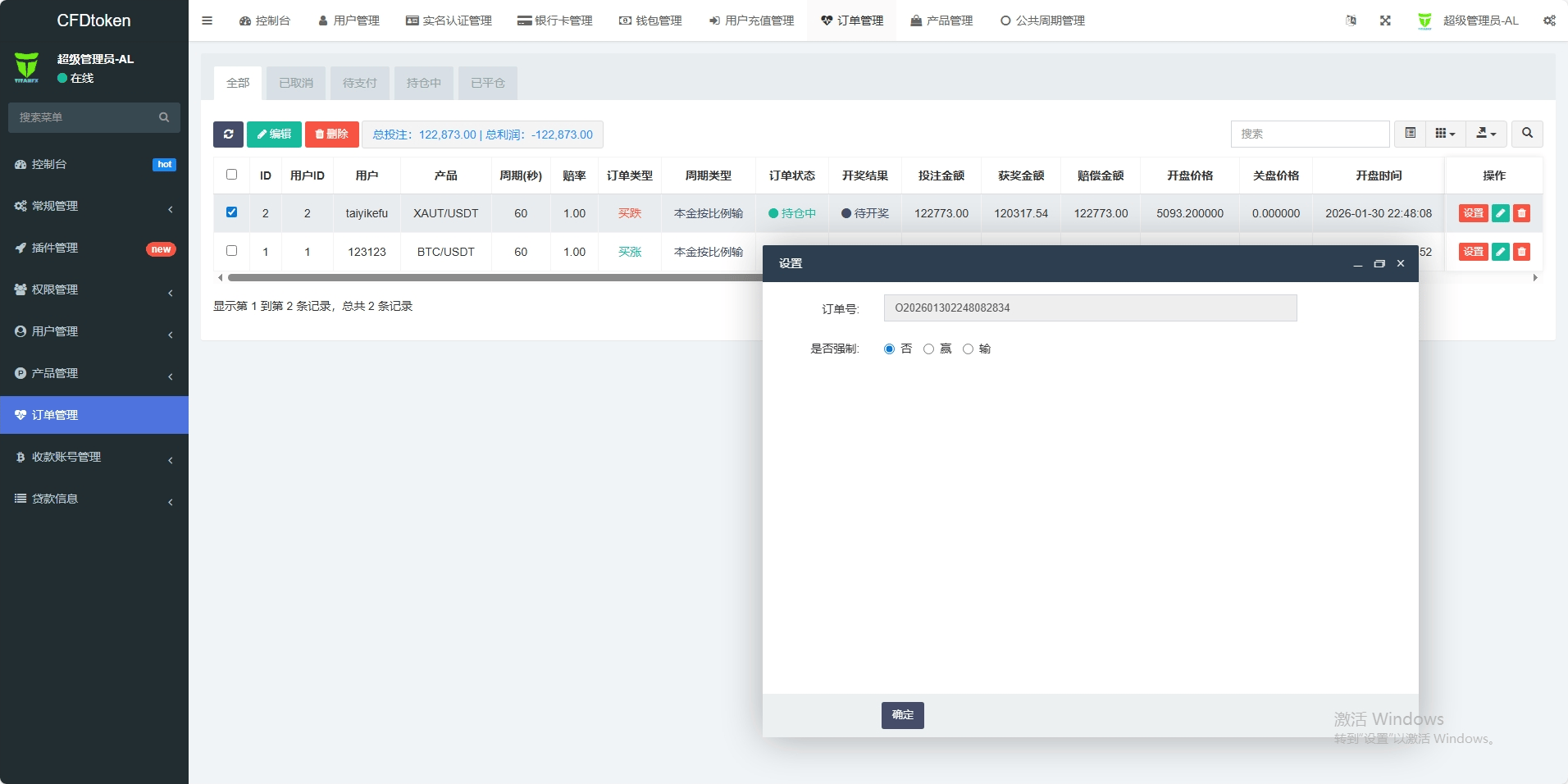Switch to 持仓中 filter tab
1568x784 pixels.
click(424, 83)
